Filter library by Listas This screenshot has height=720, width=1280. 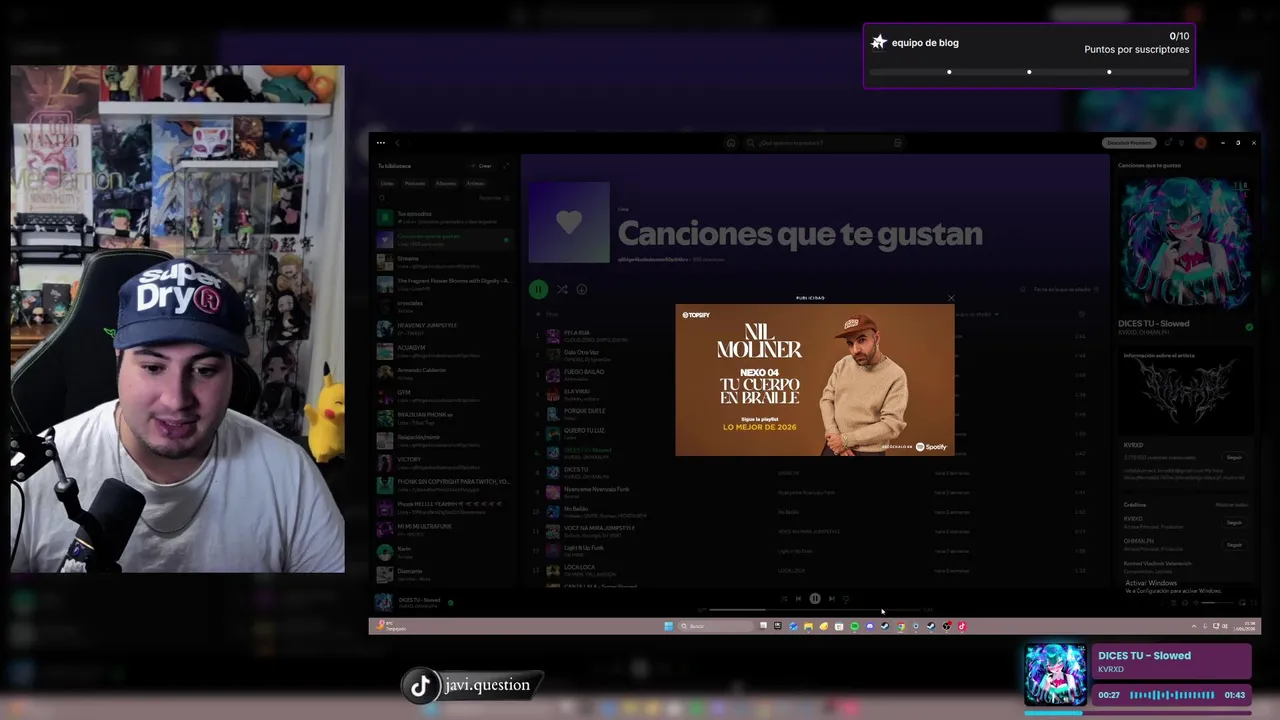(x=387, y=183)
